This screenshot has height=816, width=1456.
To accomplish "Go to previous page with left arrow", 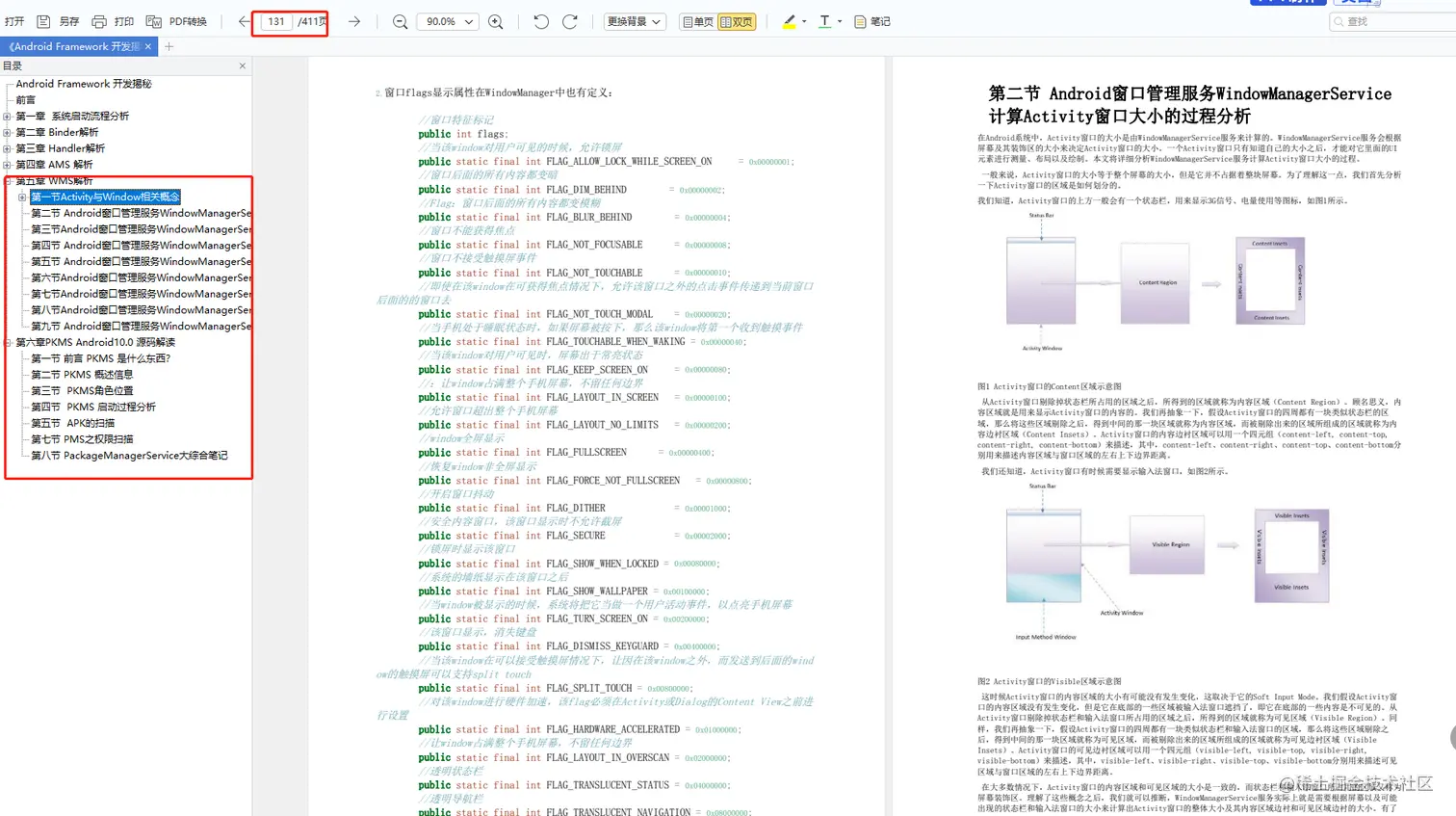I will point(244,21).
